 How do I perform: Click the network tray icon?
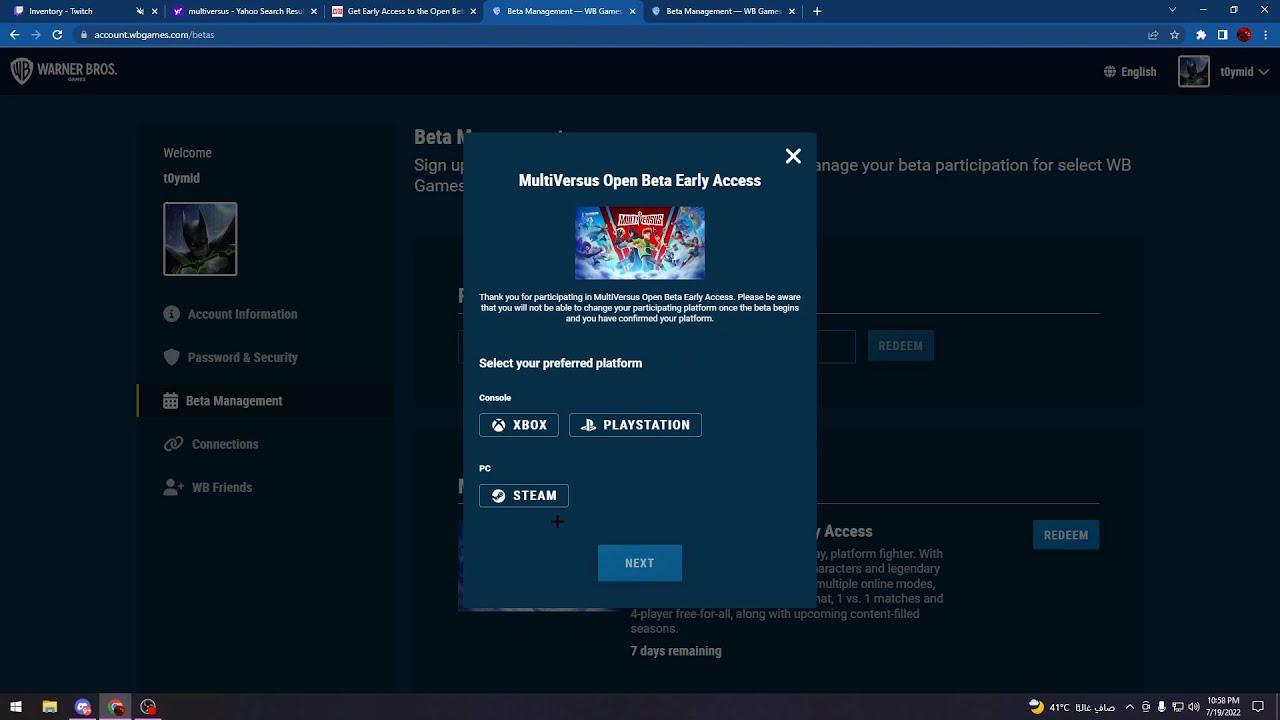pyautogui.click(x=1177, y=707)
